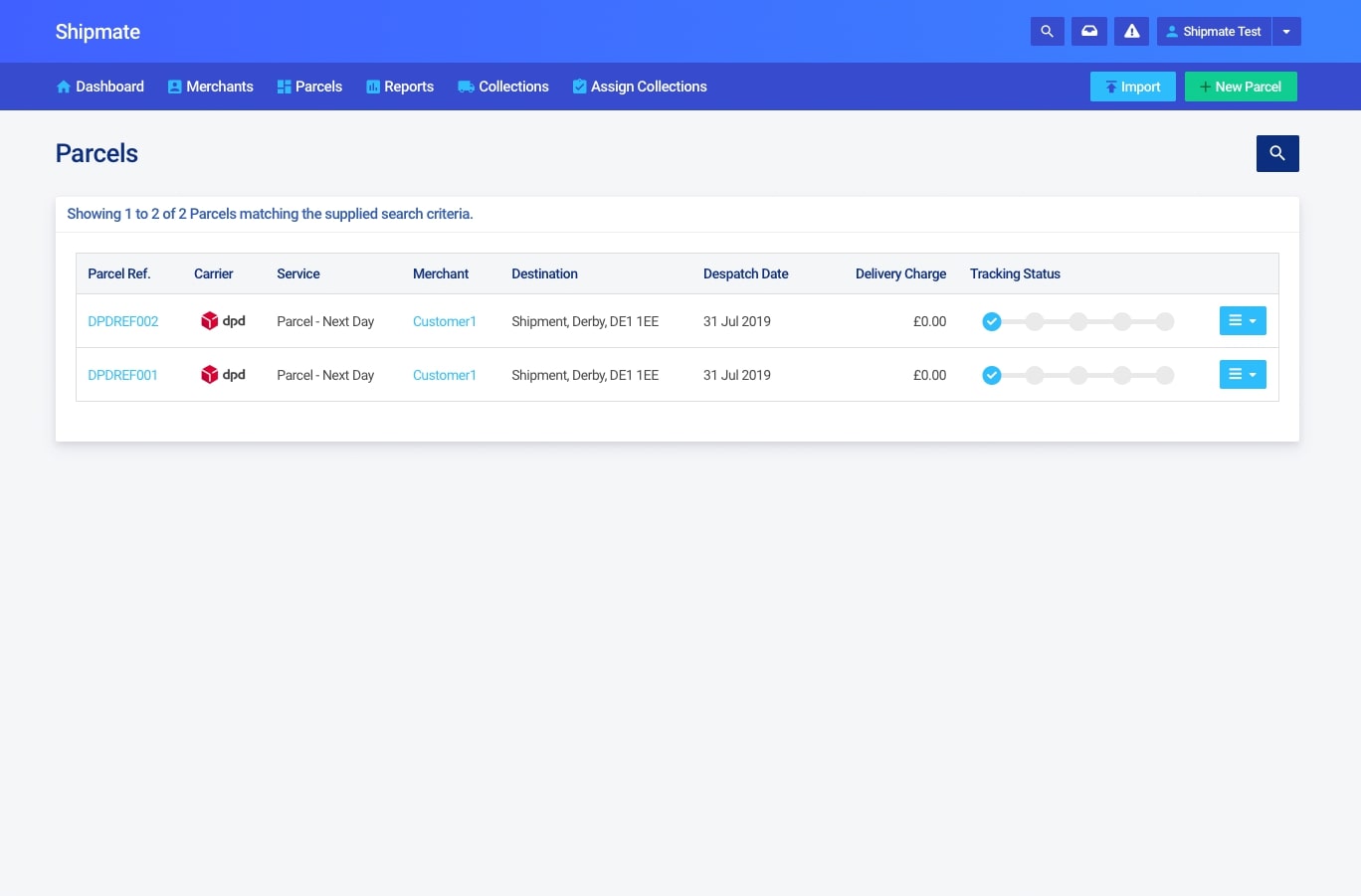Screen dimensions: 1361x896
Task: Click the New Parcel button
Action: click(x=1241, y=87)
